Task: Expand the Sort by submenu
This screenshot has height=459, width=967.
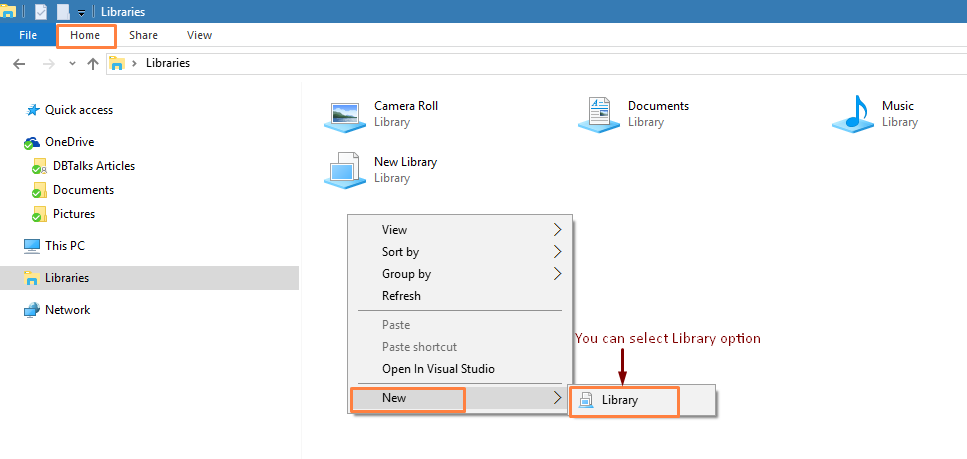Action: coord(460,252)
